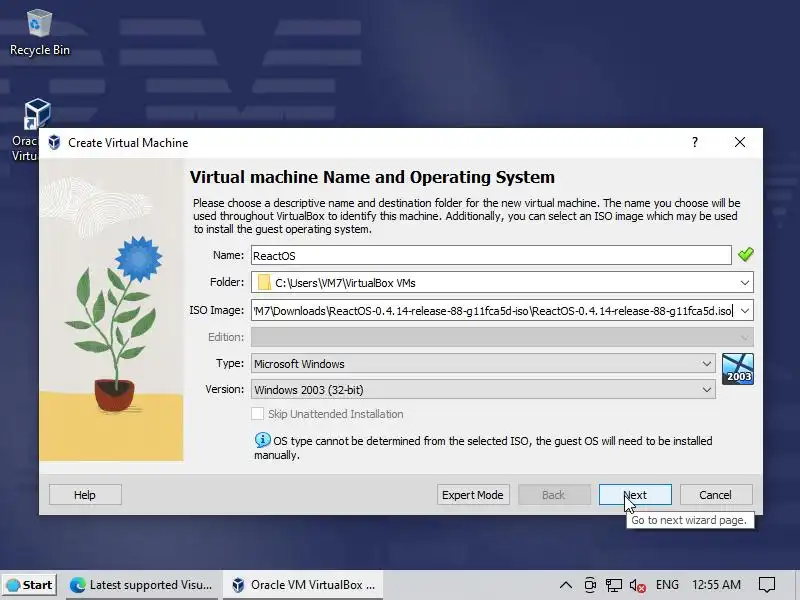Screen dimensions: 800x600
Task: Open the Meet Now camera tray icon
Action: (x=590, y=585)
